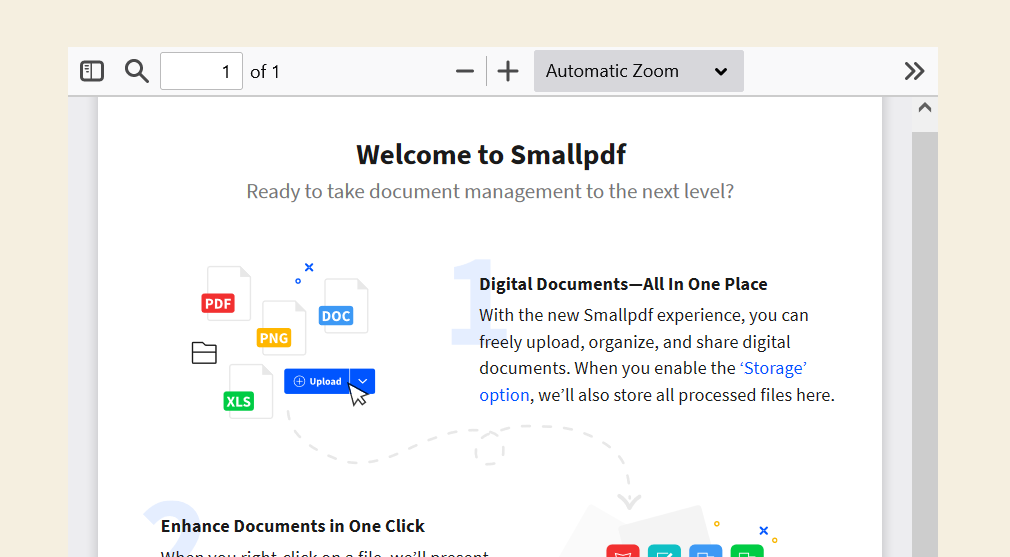
Task: Open the tools menu double chevron
Action: [914, 71]
